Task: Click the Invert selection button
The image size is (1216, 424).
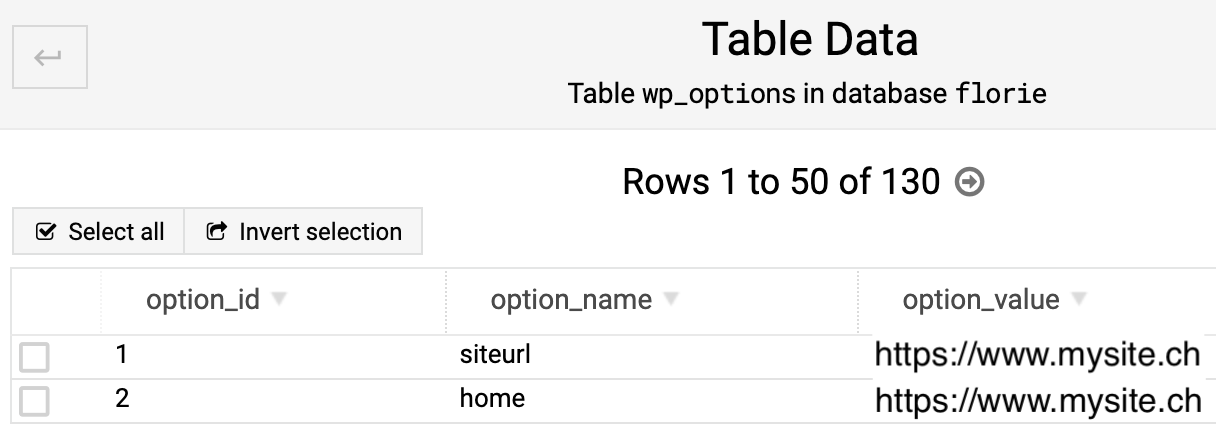Action: [x=304, y=232]
